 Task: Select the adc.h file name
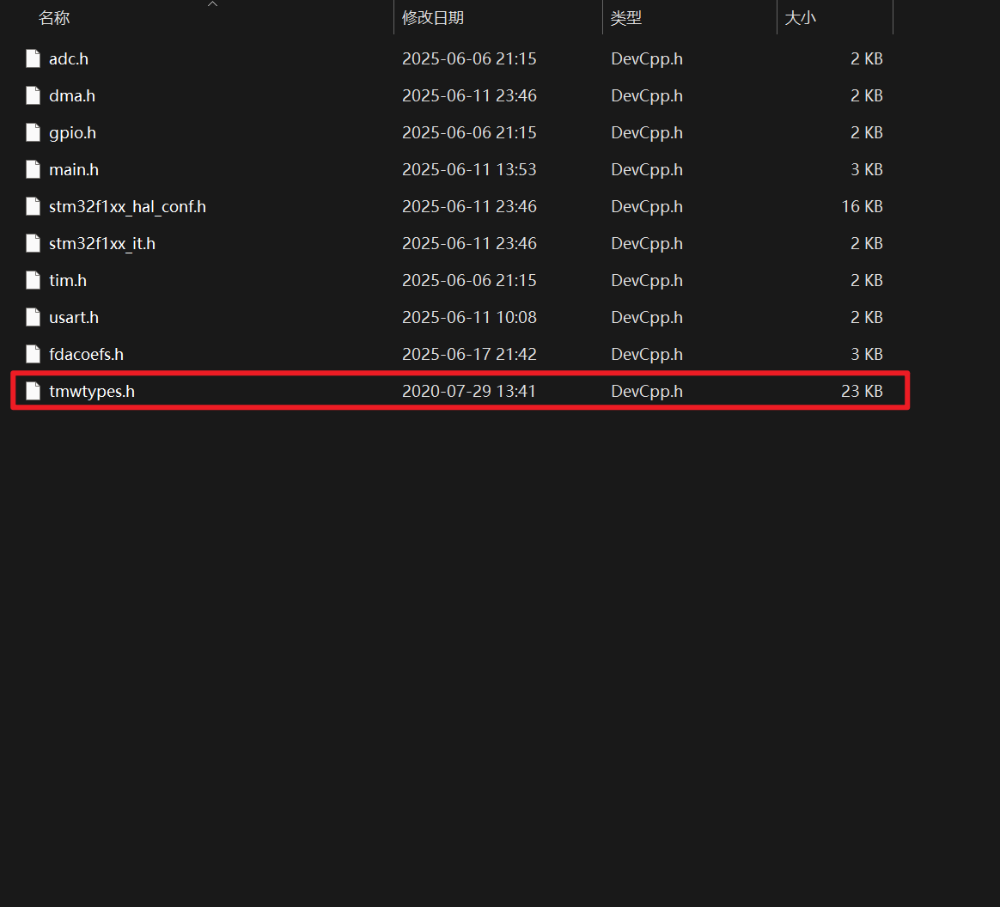tap(69, 59)
